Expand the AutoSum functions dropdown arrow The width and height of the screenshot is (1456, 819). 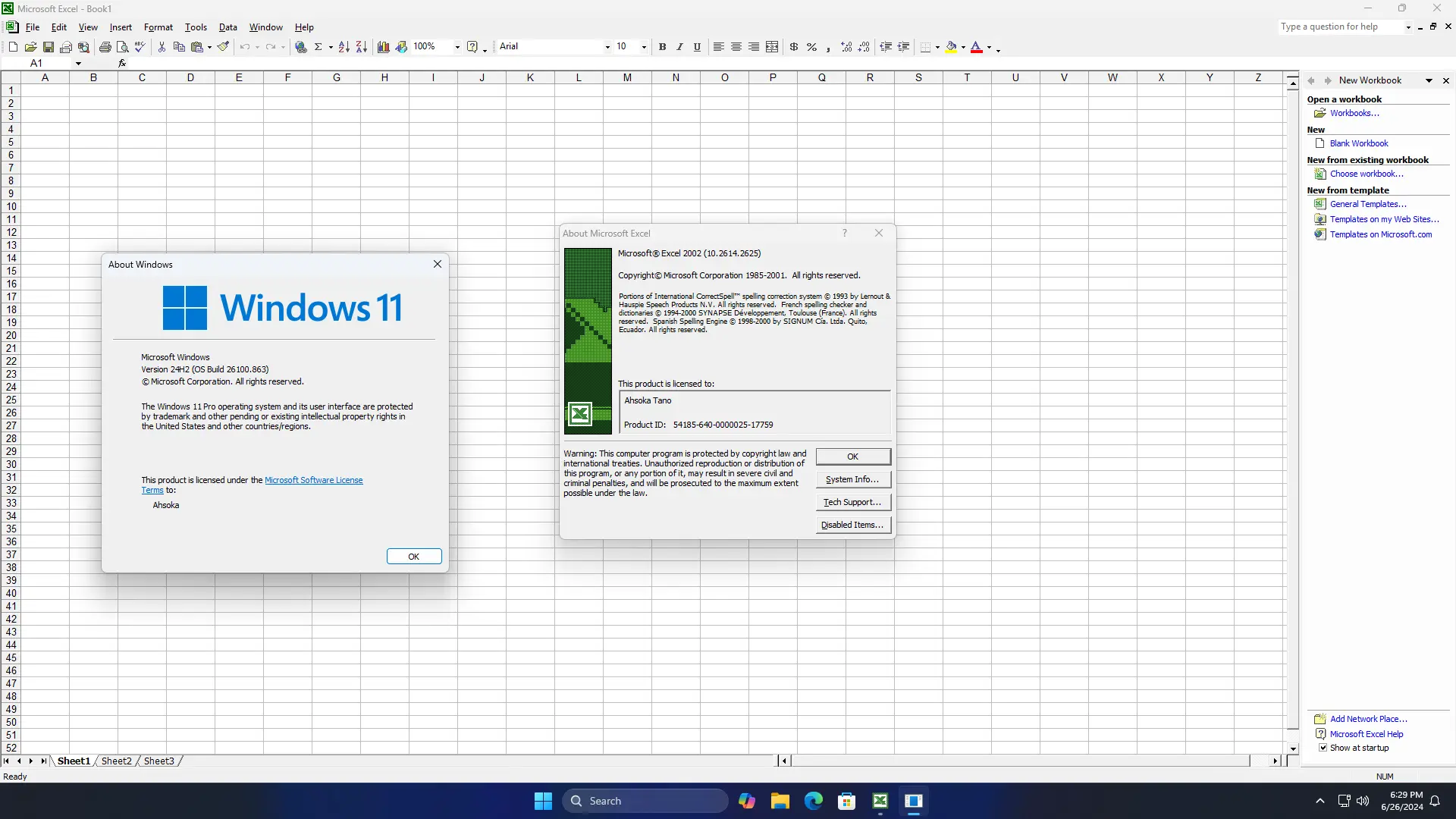tap(331, 47)
